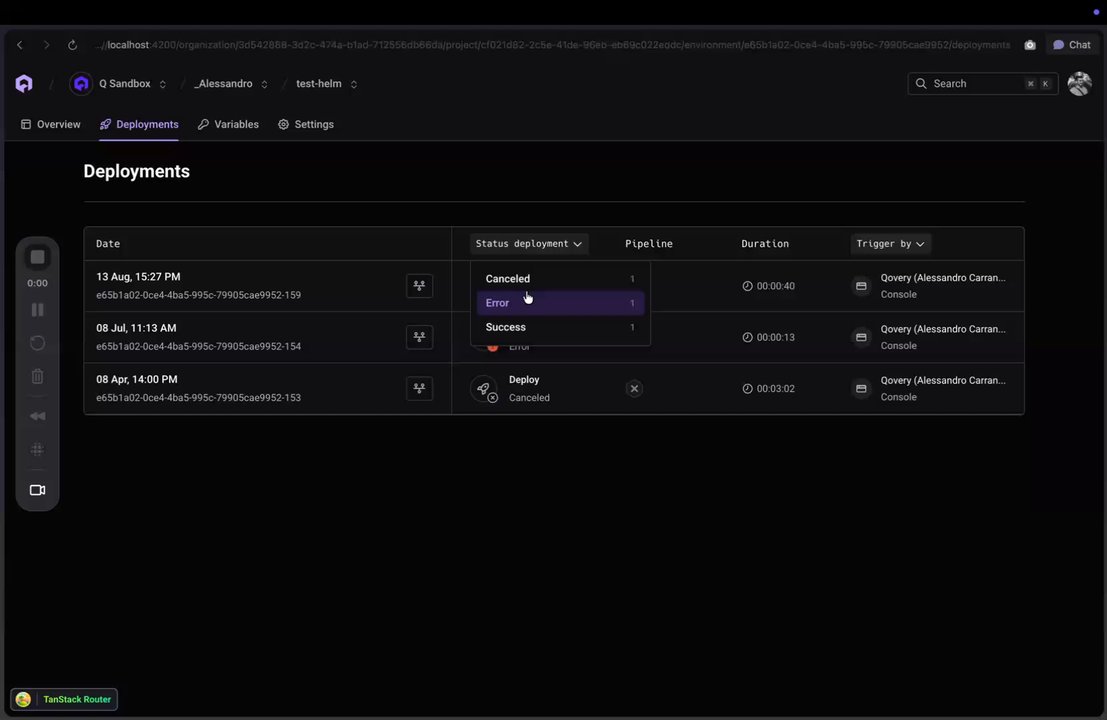Expand the test-helm environment switcher

click(354, 84)
